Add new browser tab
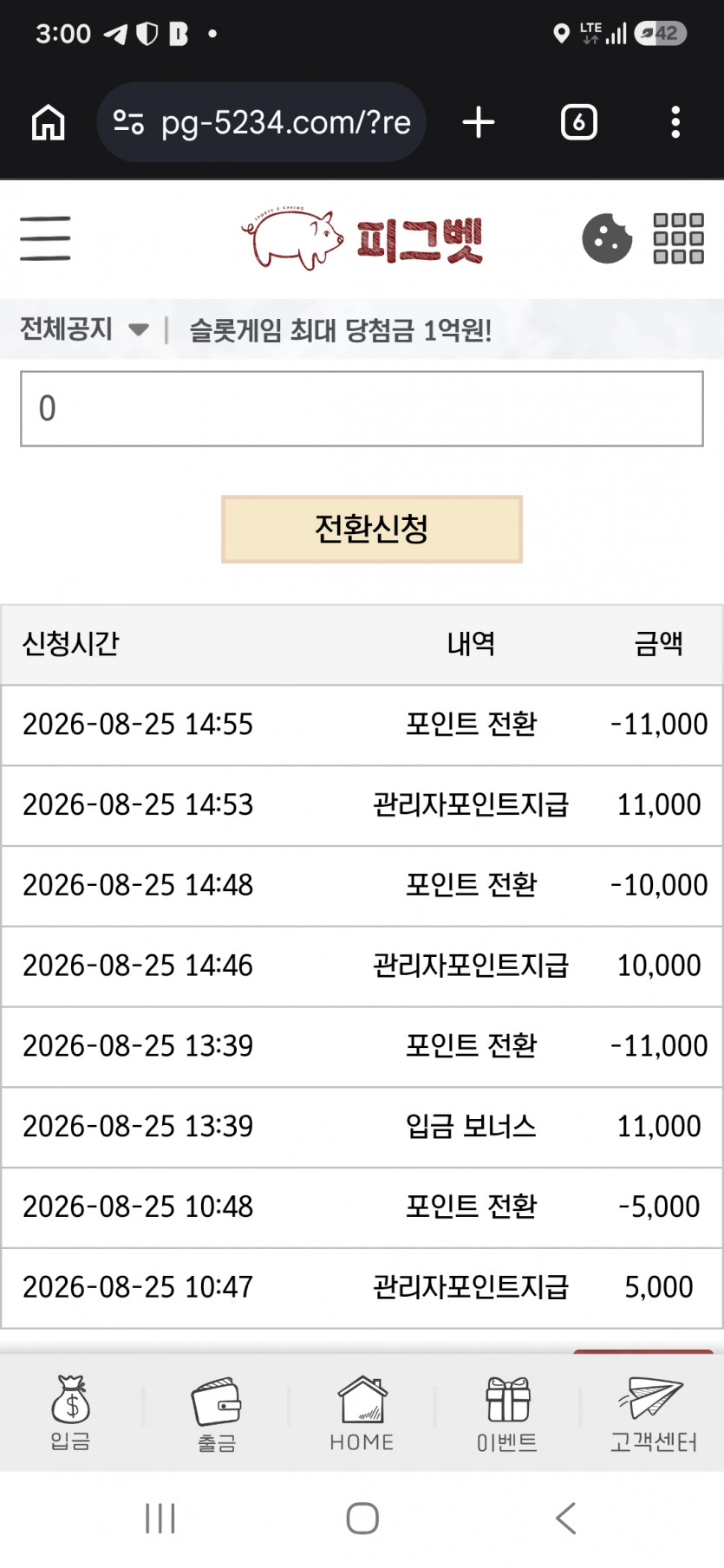 pos(479,122)
